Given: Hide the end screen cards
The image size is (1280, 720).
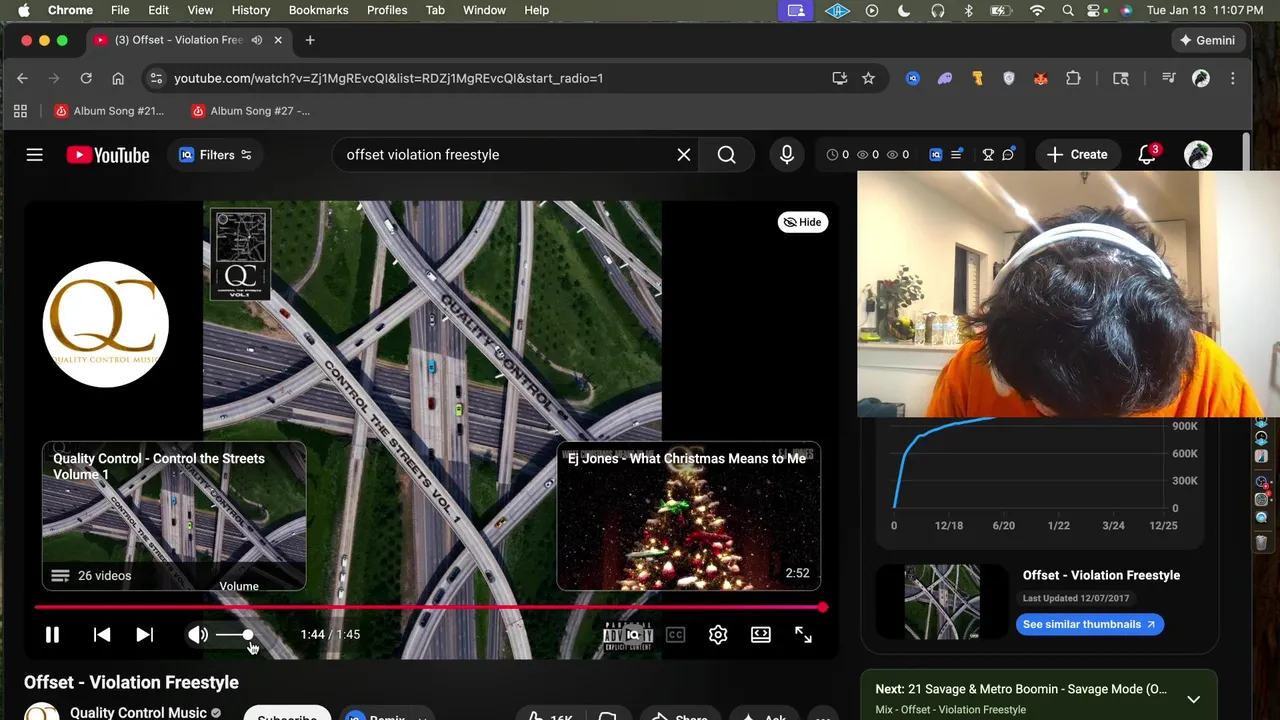Looking at the screenshot, I should coord(802,222).
